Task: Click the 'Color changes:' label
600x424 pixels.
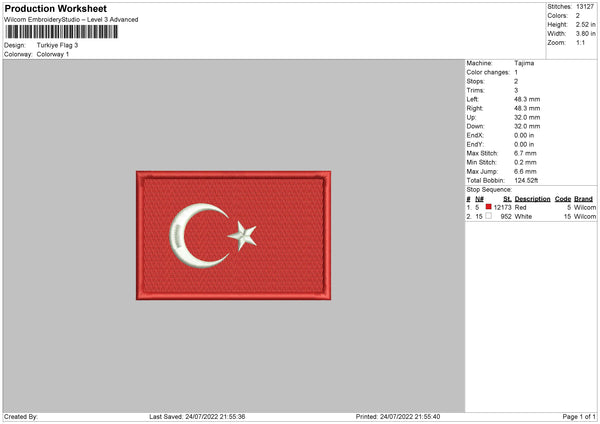Action: [x=488, y=72]
